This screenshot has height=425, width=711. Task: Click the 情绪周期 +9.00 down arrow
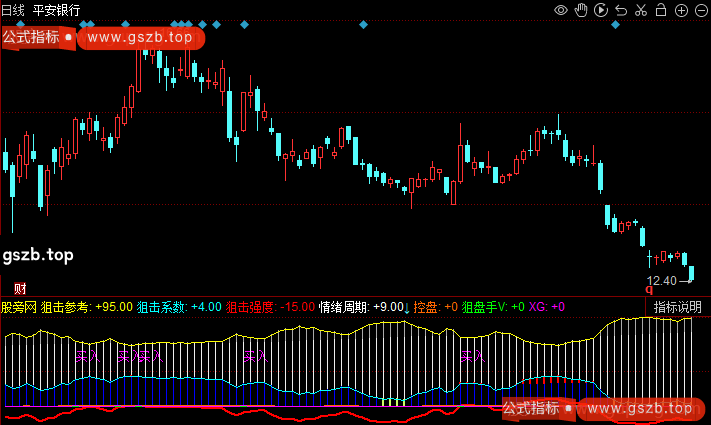tap(407, 307)
